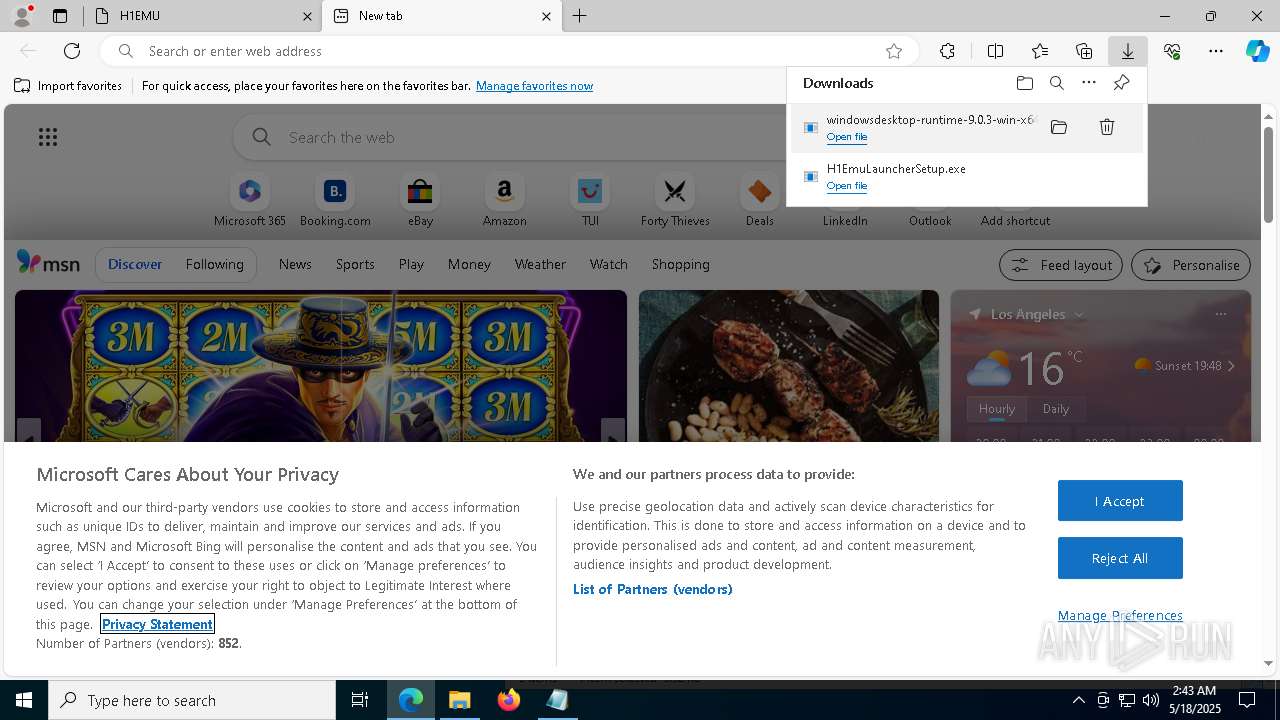
Task: Open Deals shortcut
Action: coord(760,200)
